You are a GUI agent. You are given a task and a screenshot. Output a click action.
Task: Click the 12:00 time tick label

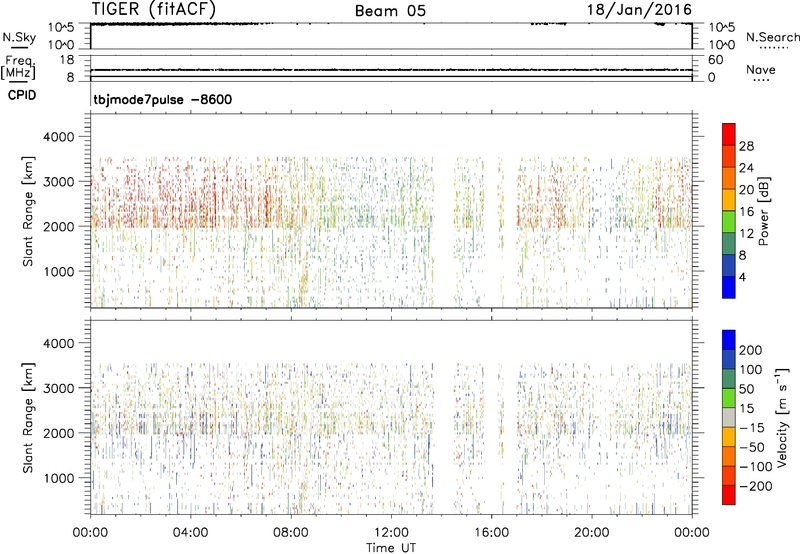[391, 533]
